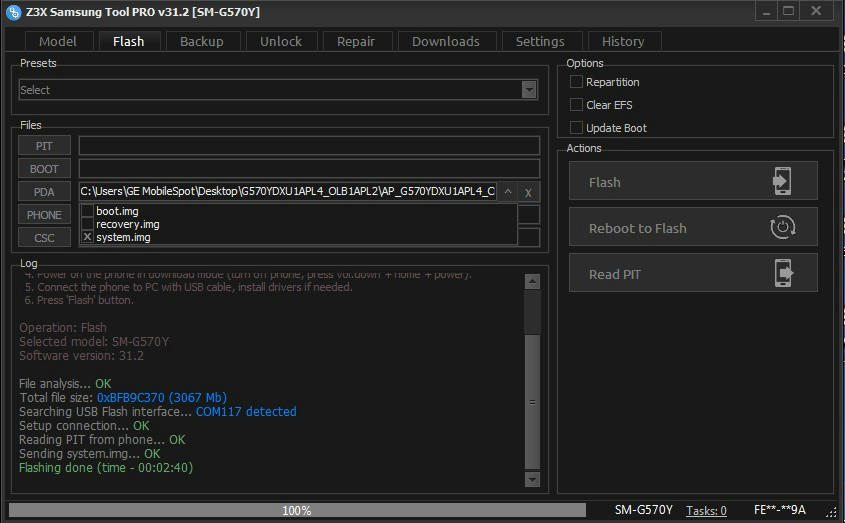Click 'Selected model: SM-G570Y' log line
This screenshot has width=845, height=523.
94,341
